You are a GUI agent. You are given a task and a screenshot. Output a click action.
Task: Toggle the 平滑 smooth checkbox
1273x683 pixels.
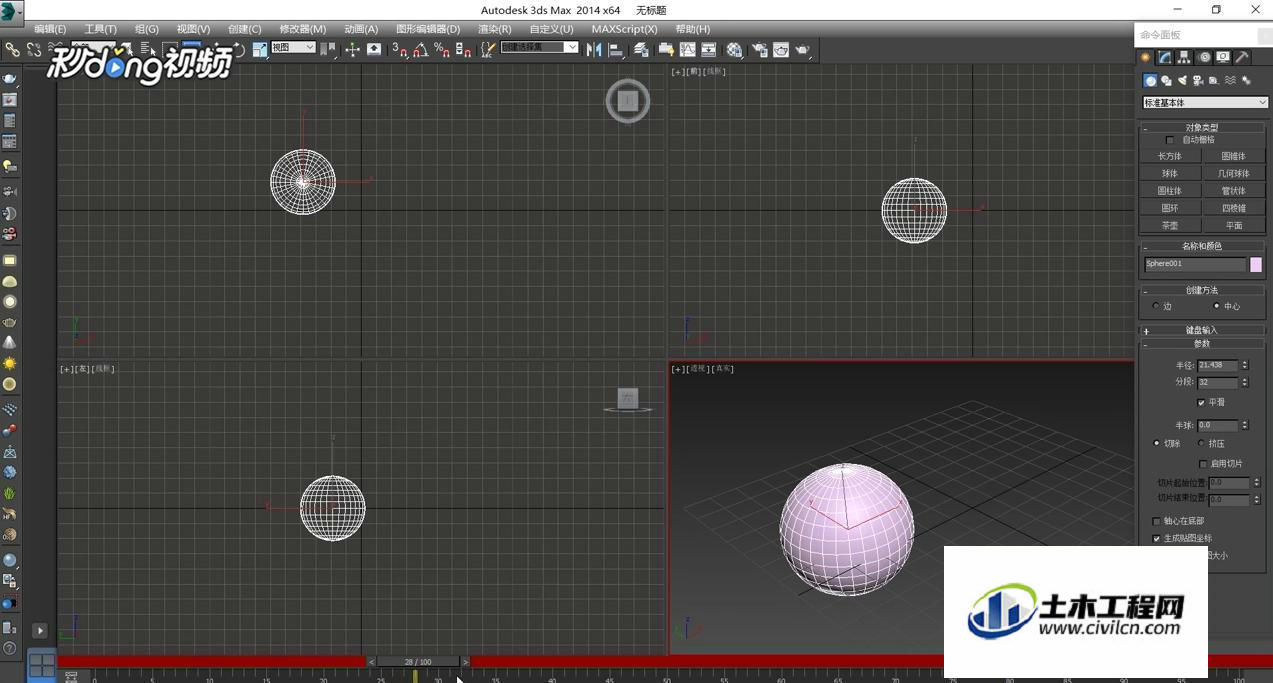tap(1201, 402)
